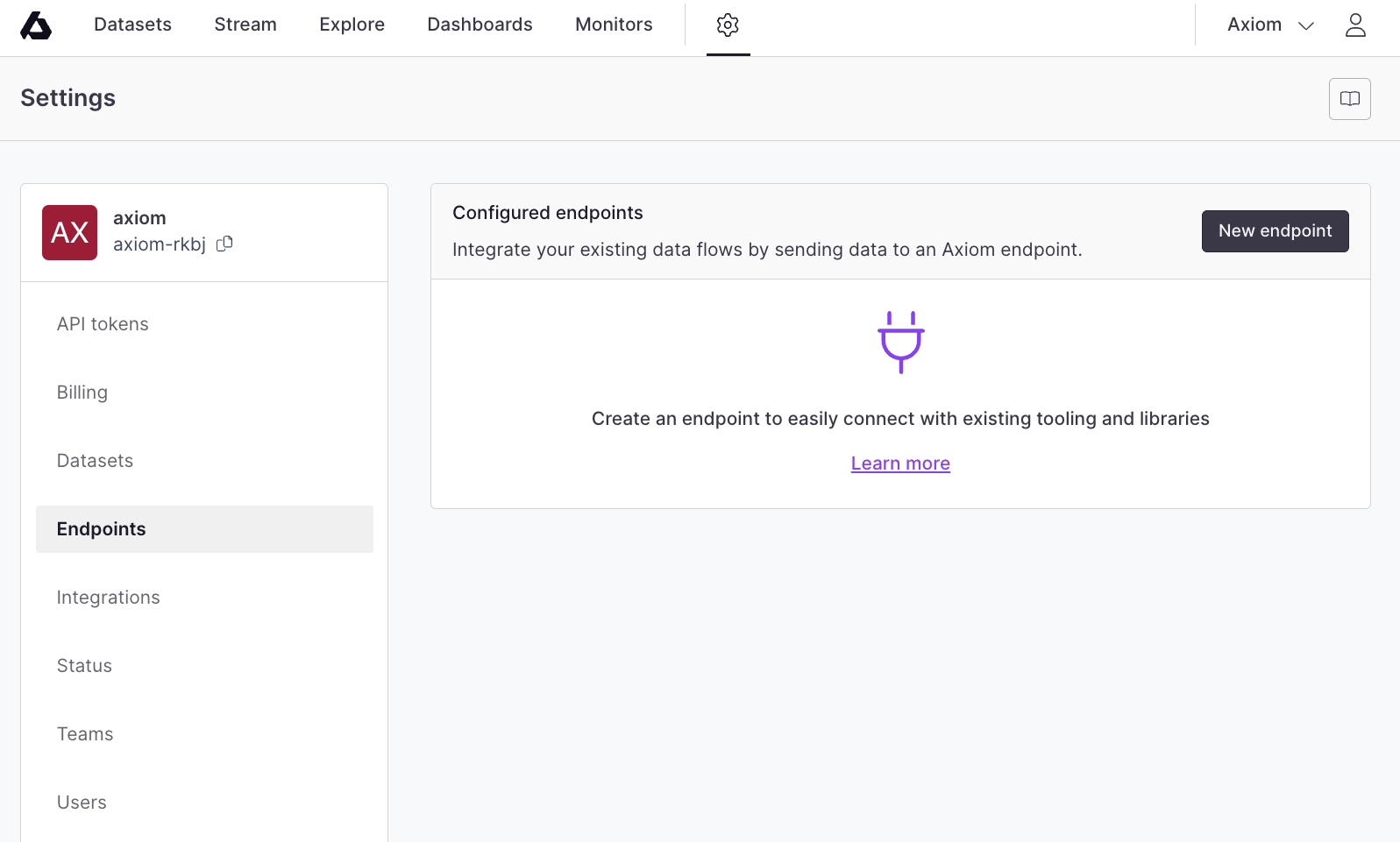Open Teams settings
Screen dimensions: 1400x842
click(204, 734)
